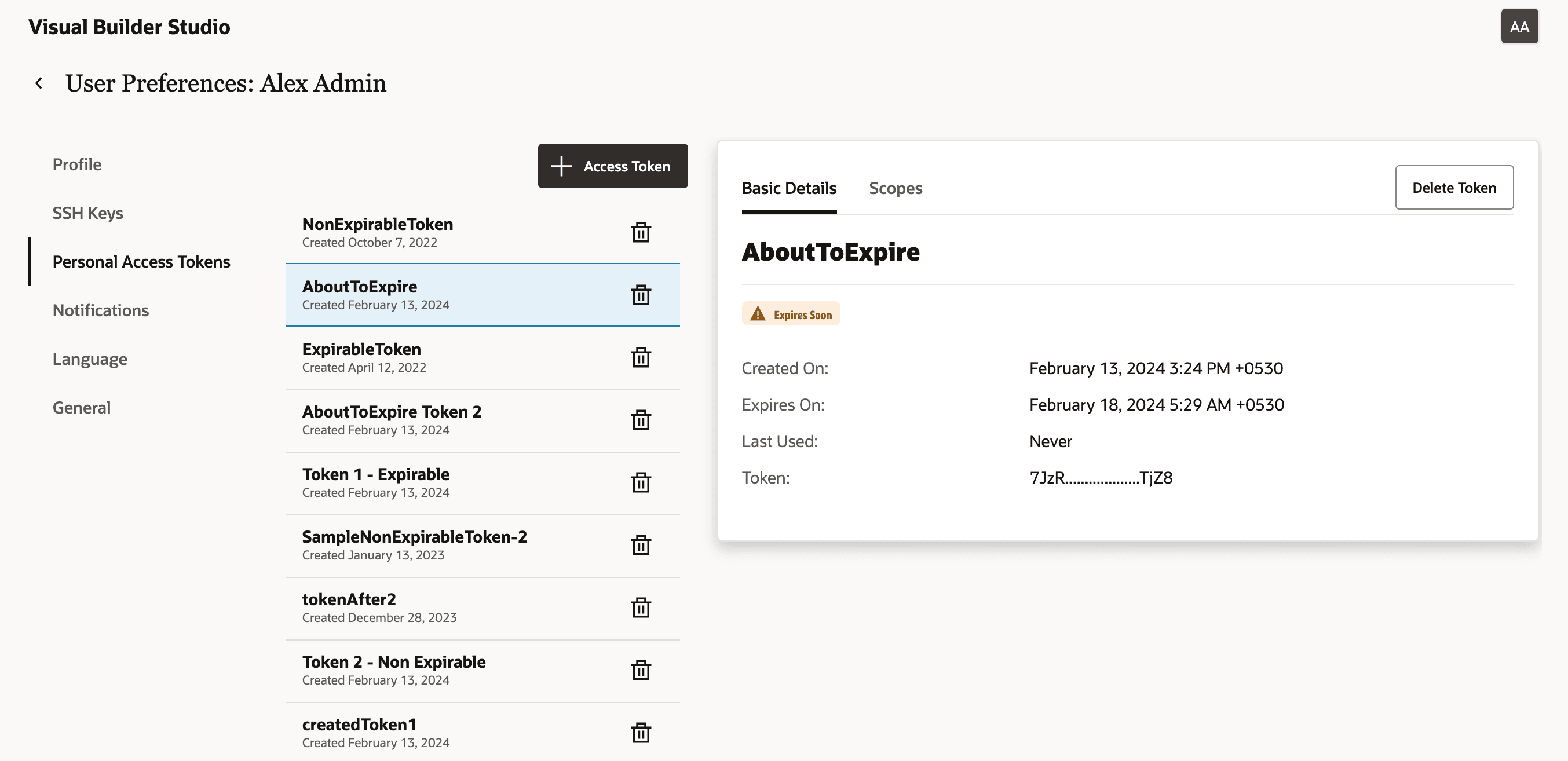Click the Delete Token button
This screenshot has width=1568, height=761.
1453,188
